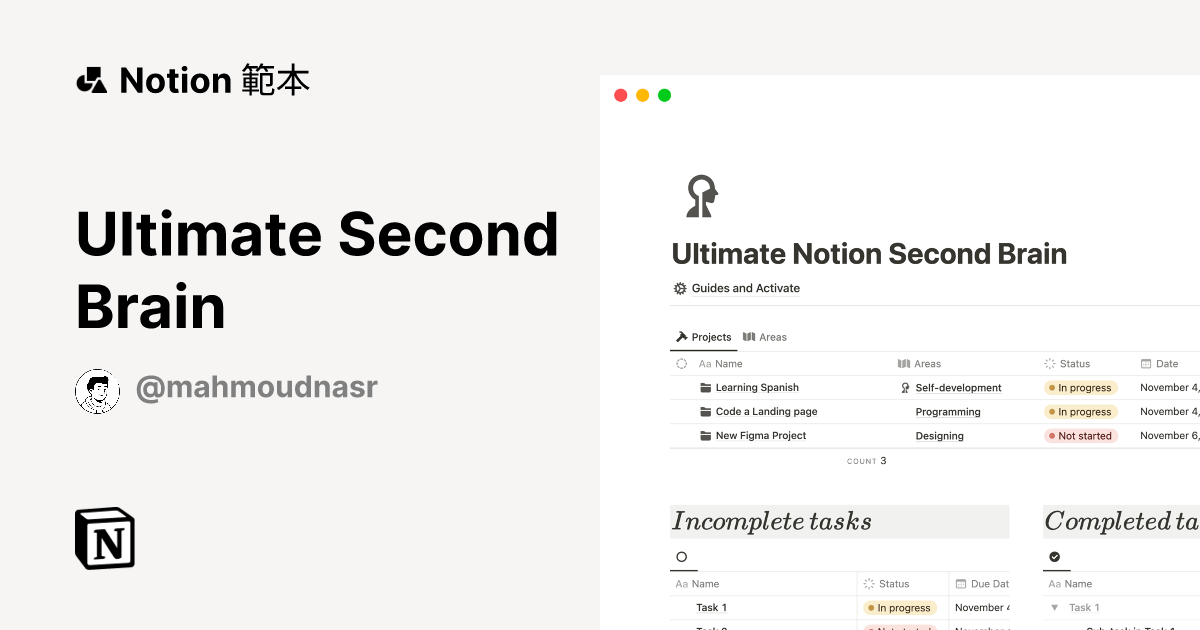1200x630 pixels.
Task: Click the @mahmoudnasr author link
Action: coord(257,387)
